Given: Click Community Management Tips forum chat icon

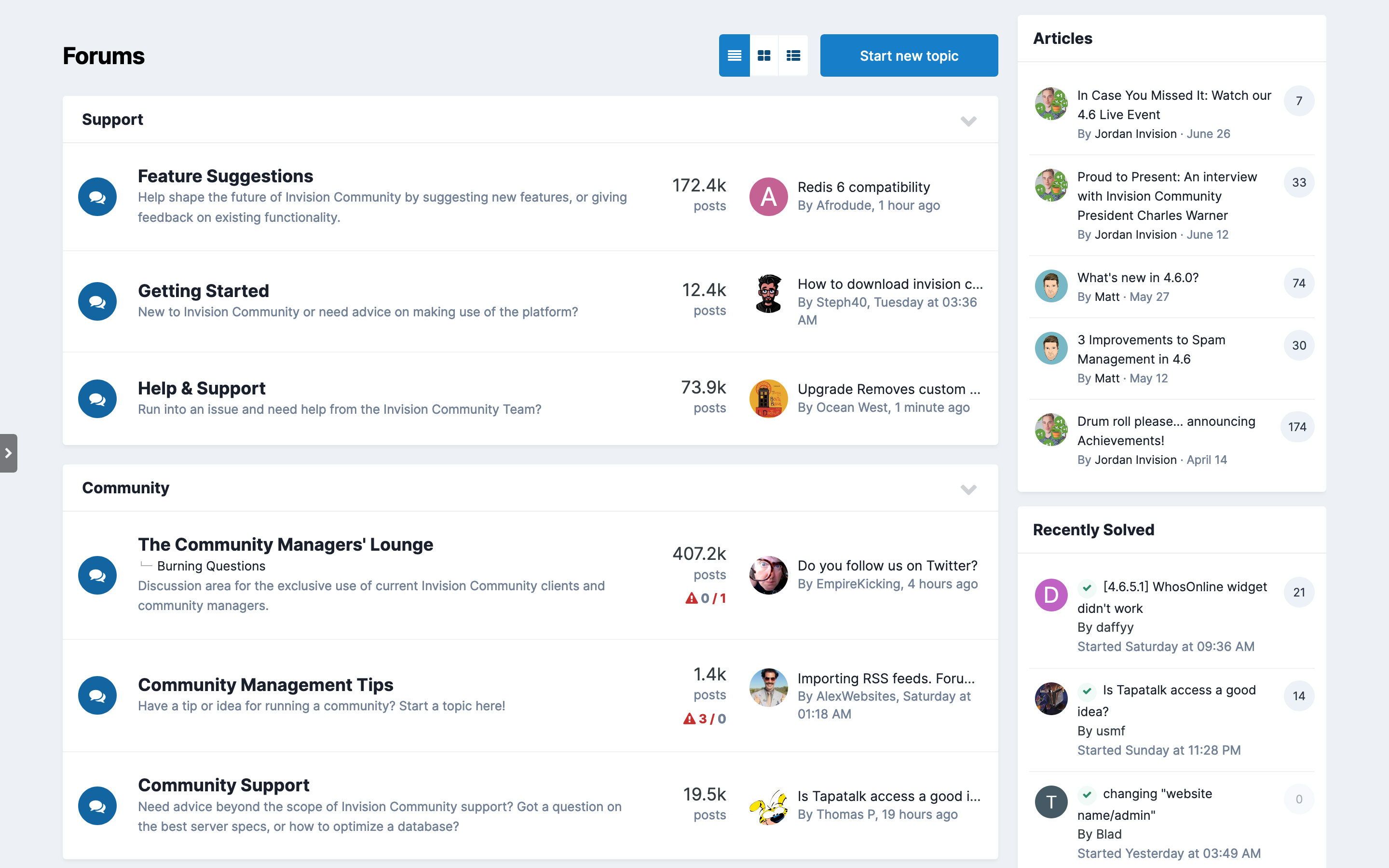Looking at the screenshot, I should click(97, 695).
